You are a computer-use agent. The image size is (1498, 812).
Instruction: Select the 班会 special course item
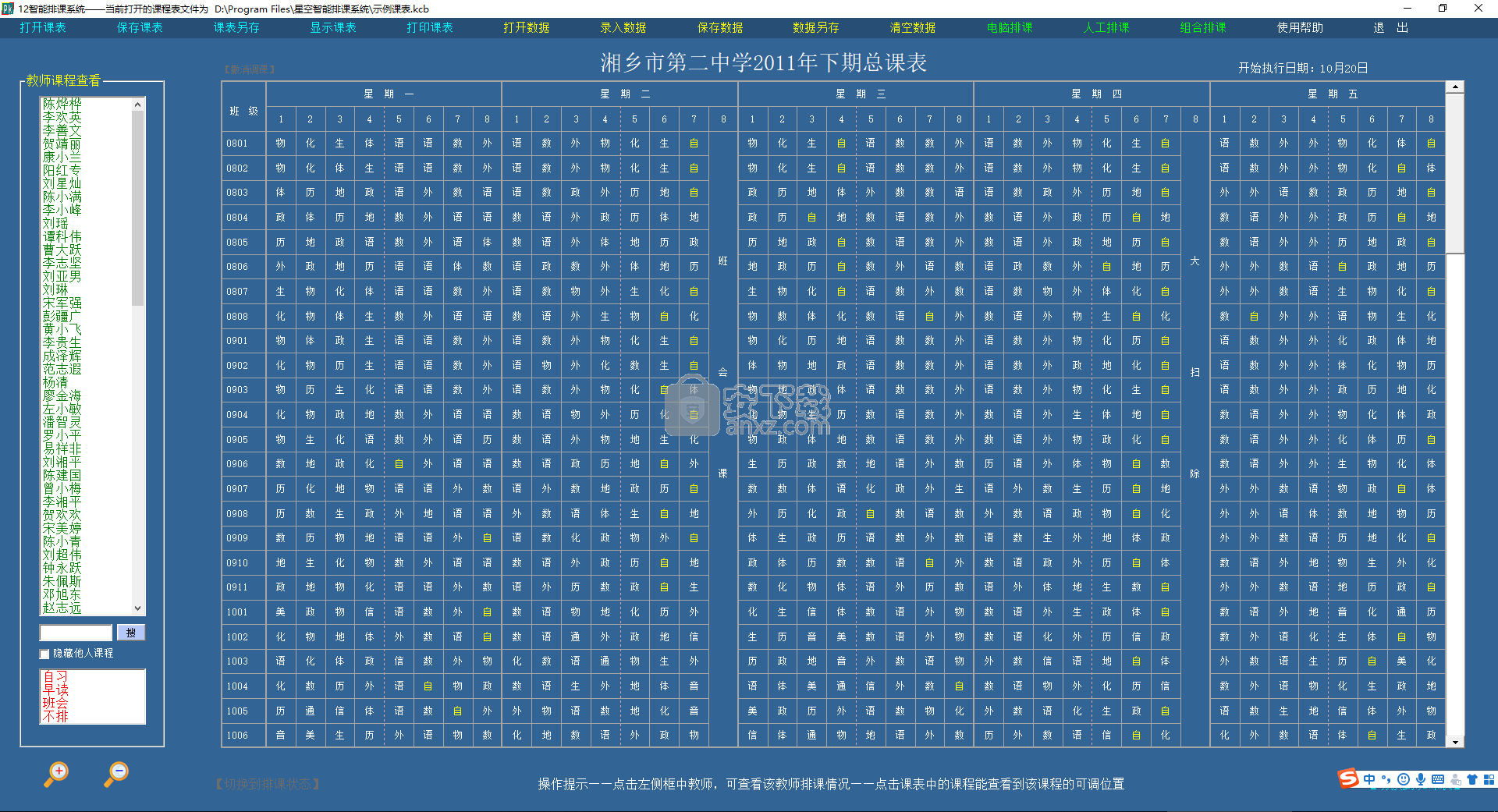tap(55, 703)
